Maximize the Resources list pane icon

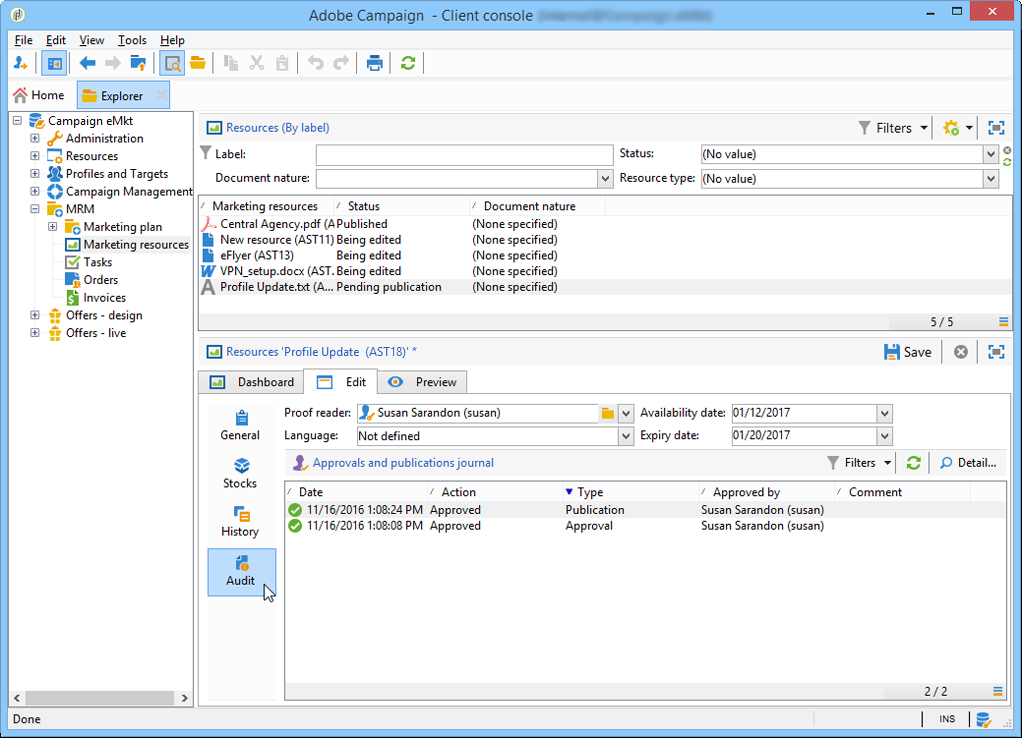(996, 128)
